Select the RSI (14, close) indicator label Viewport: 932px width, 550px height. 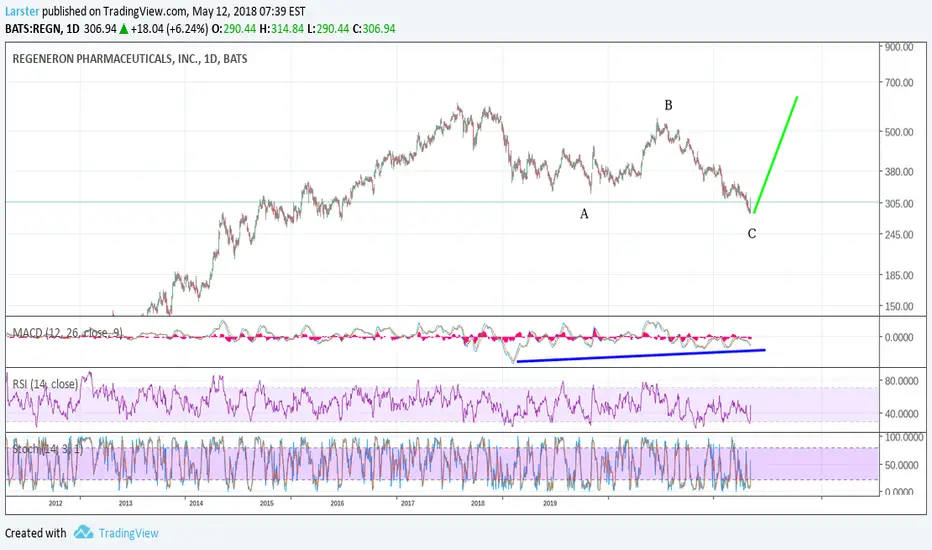pyautogui.click(x=45, y=384)
